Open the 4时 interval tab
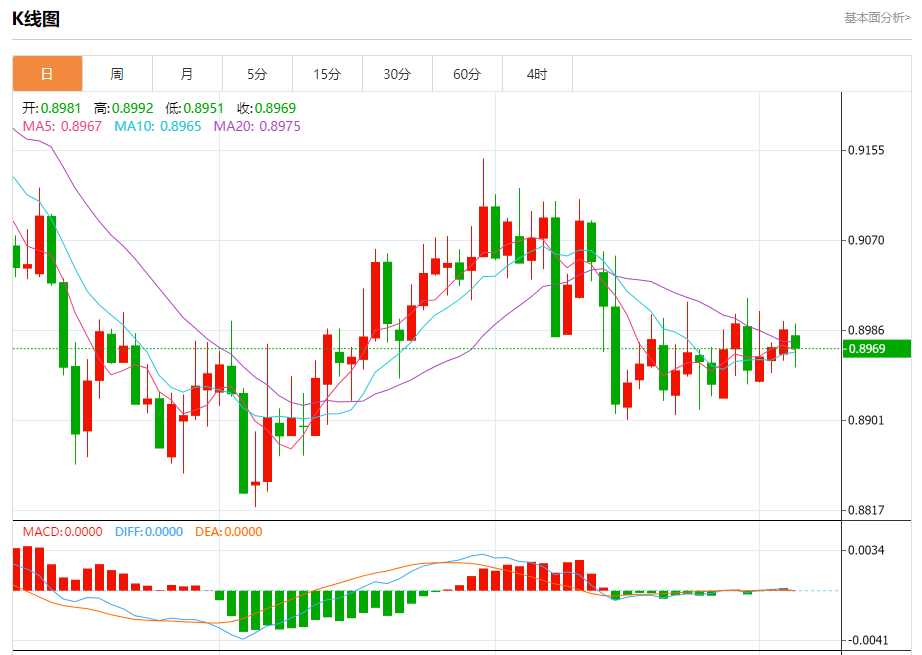The width and height of the screenshot is (922, 655). (537, 74)
